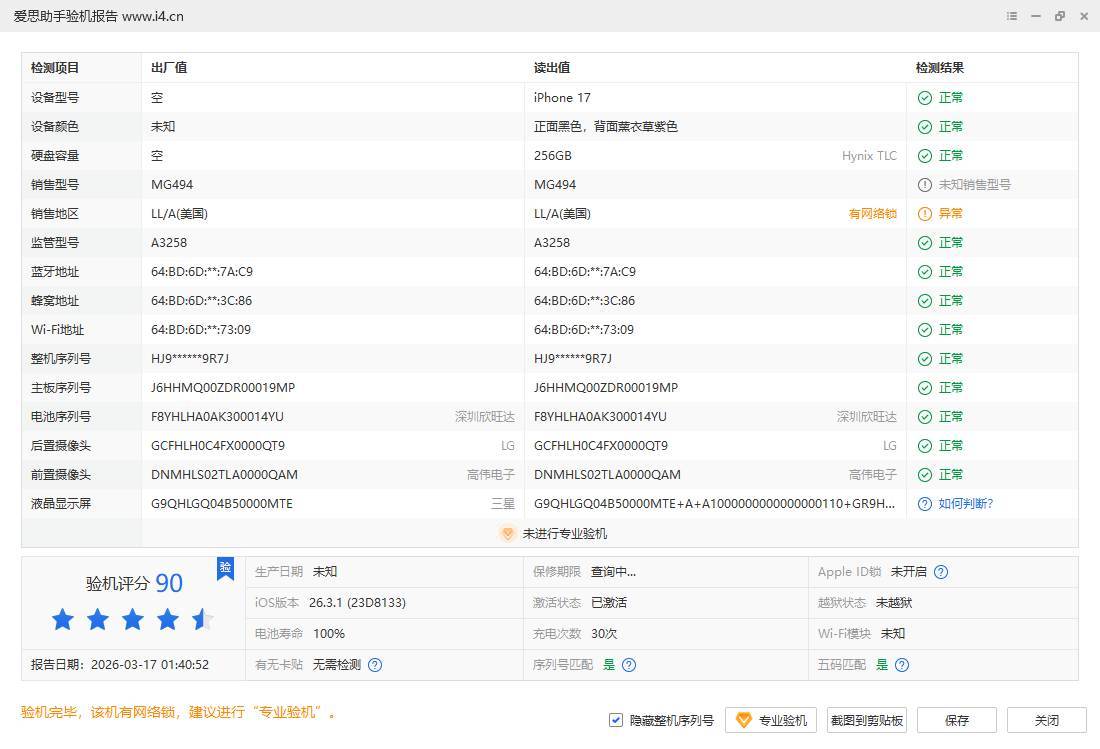1100x749 pixels.
Task: Click the orange warning icon for 销售地区
Action: click(925, 214)
